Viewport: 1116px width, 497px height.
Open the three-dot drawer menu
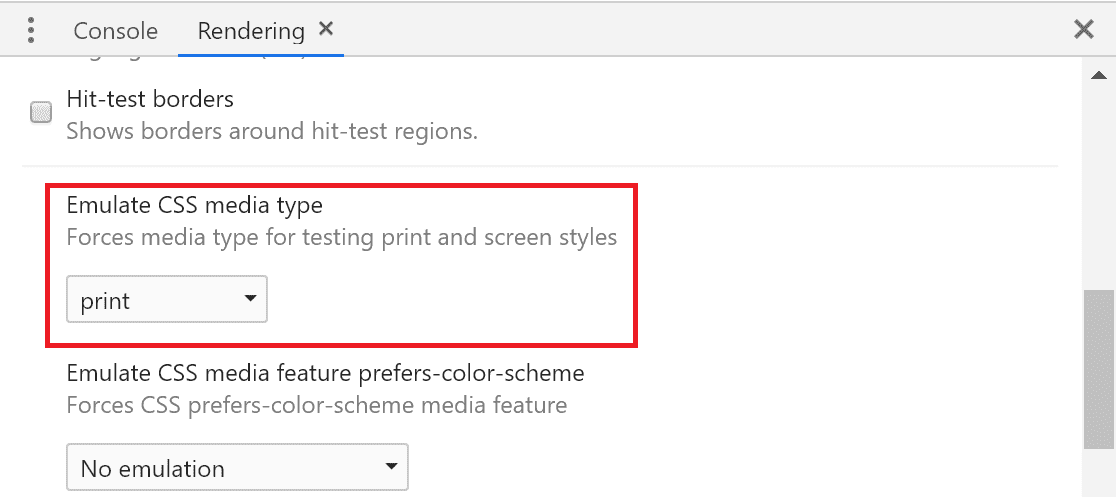coord(31,30)
